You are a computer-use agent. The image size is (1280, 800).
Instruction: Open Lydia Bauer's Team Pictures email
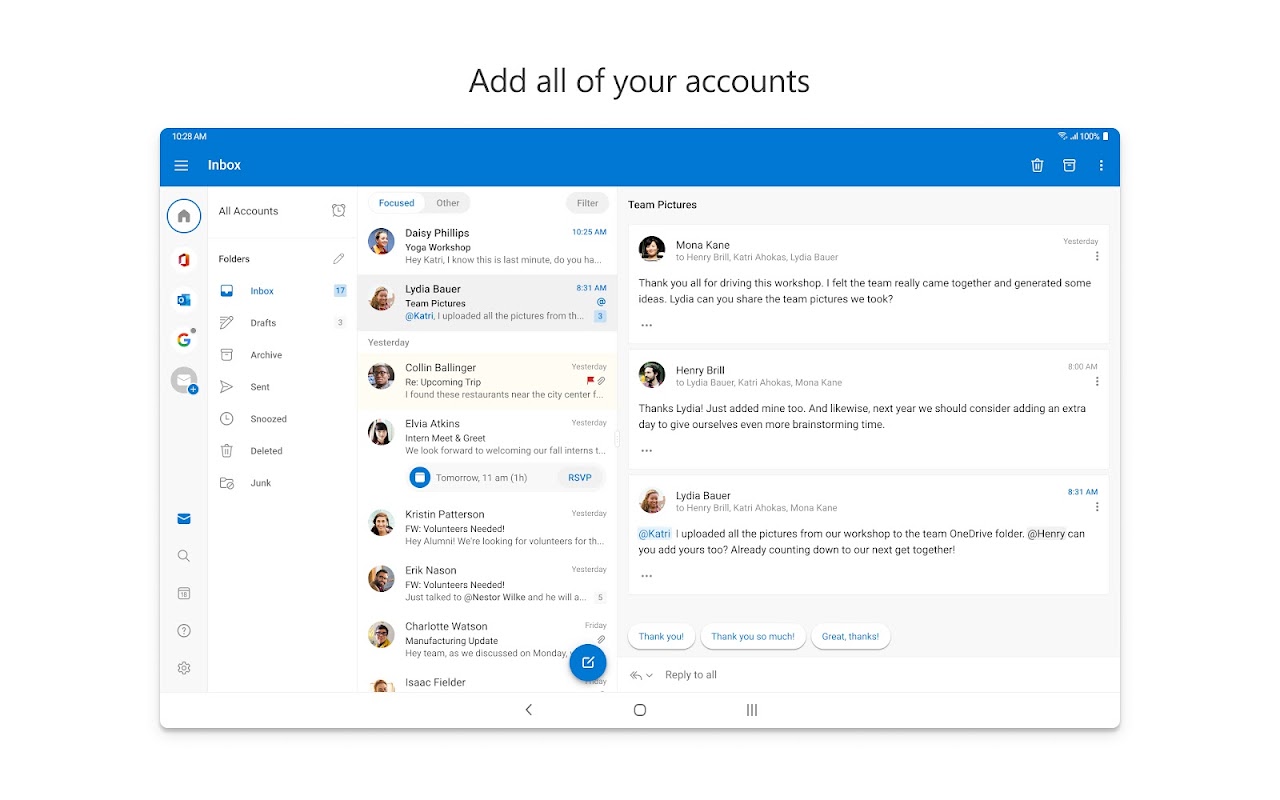[488, 303]
